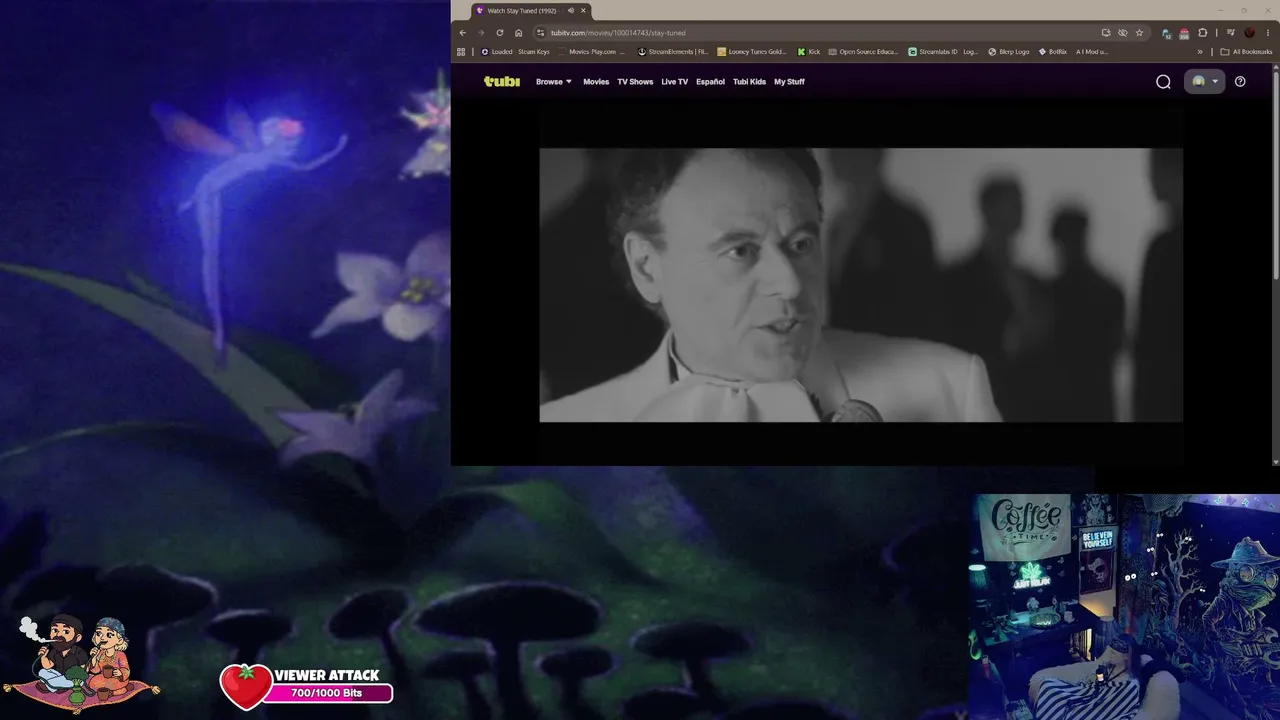Open Live TV in Tubi navigation

click(x=675, y=82)
